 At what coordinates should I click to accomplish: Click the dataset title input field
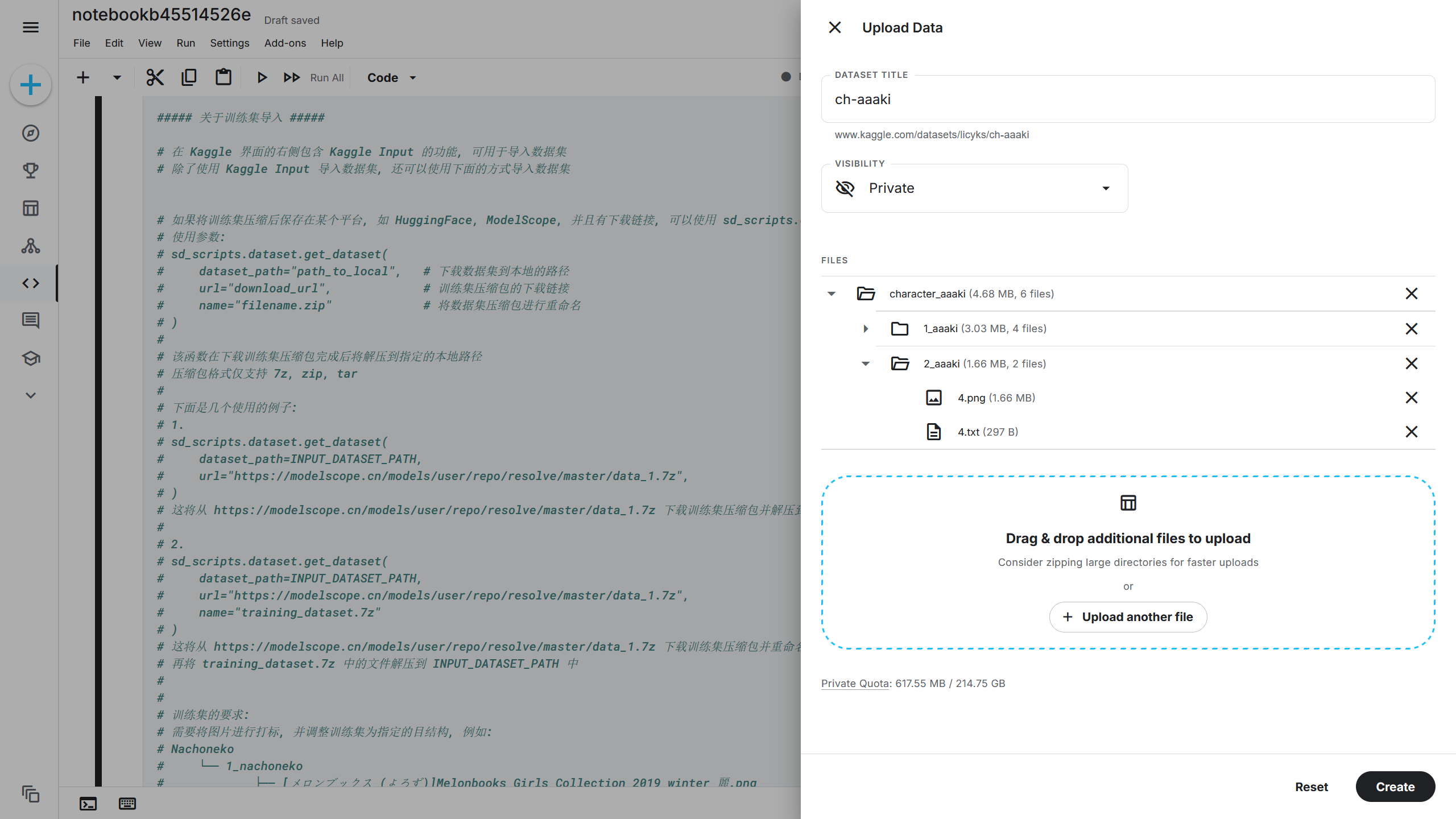1127,100
